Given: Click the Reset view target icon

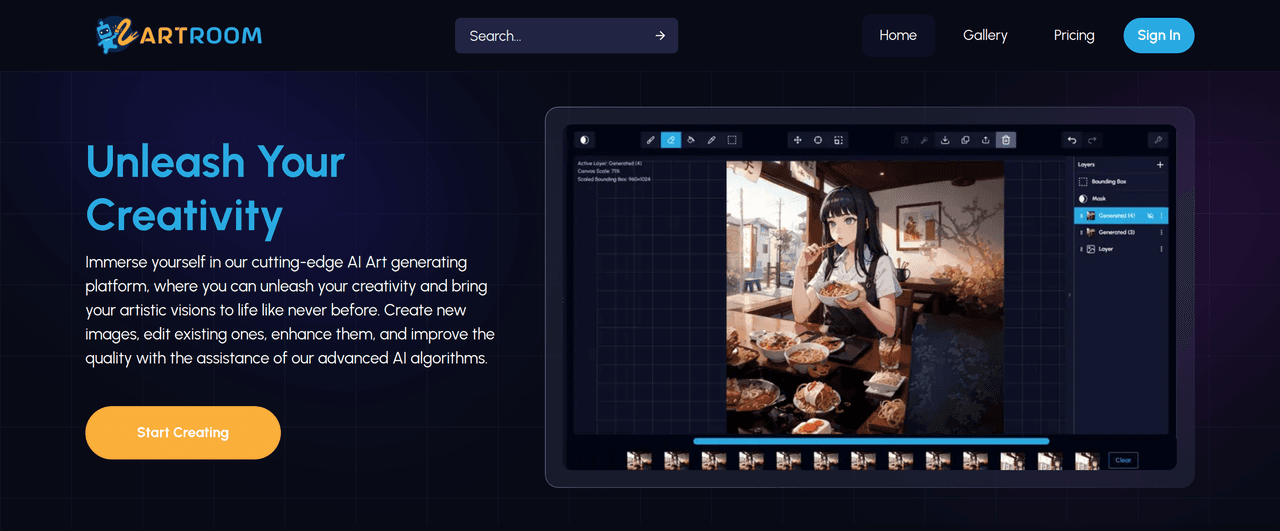Looking at the screenshot, I should (x=818, y=140).
